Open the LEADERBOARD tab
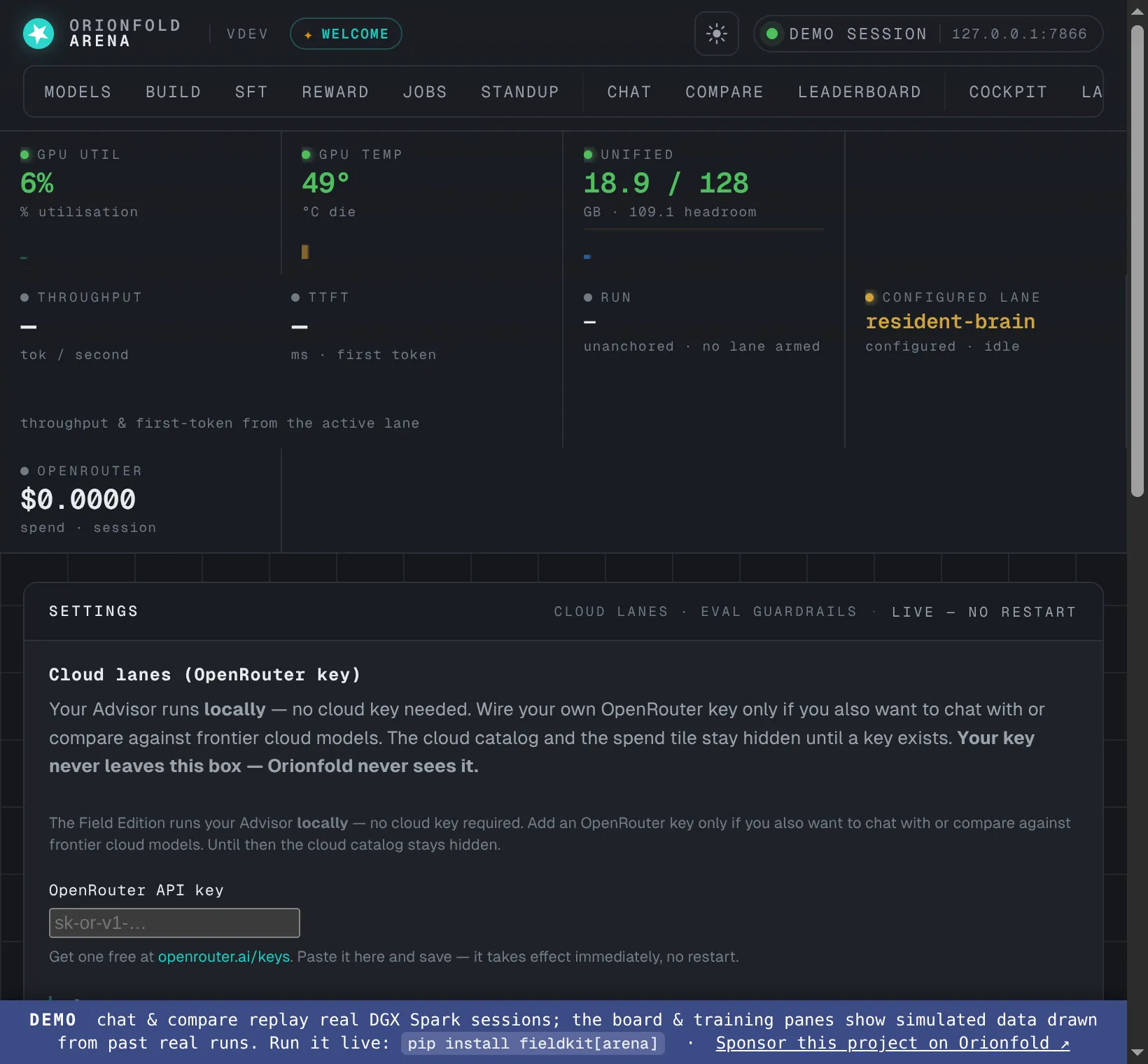This screenshot has height=1064, width=1148. [860, 92]
